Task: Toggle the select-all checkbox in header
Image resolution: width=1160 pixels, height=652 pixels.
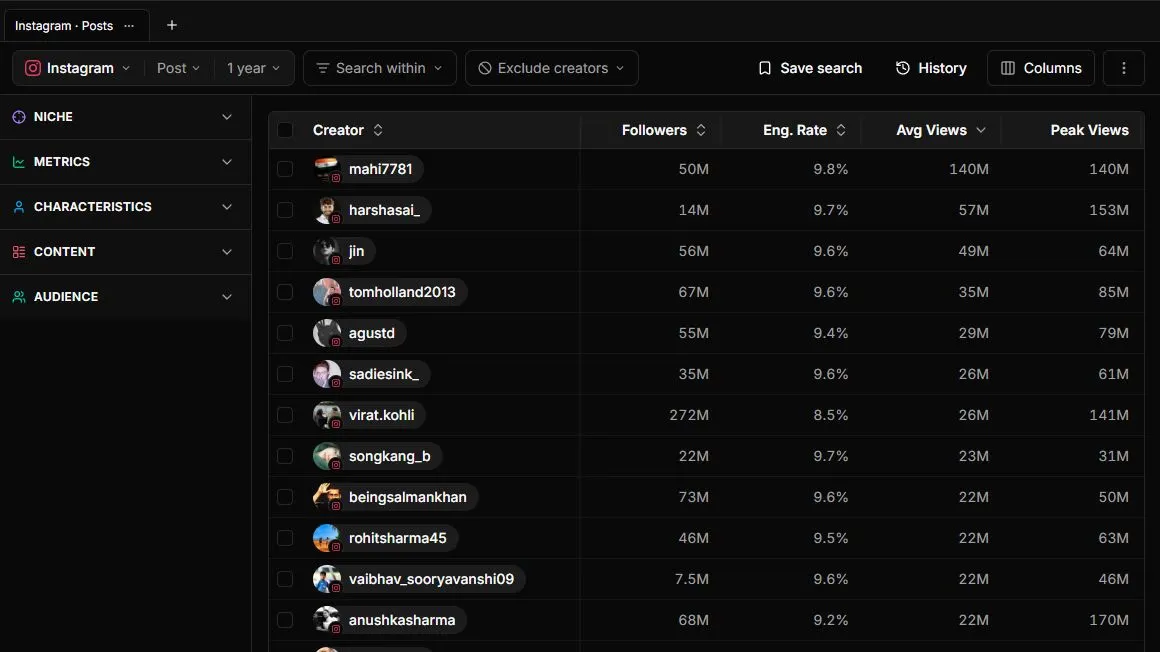Action: (285, 130)
